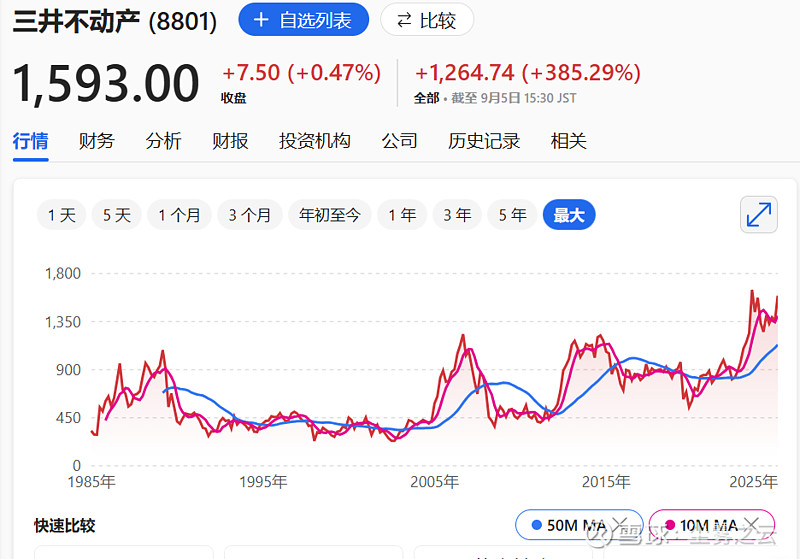Open the 历史记录 tab
800x559 pixels.
484,141
